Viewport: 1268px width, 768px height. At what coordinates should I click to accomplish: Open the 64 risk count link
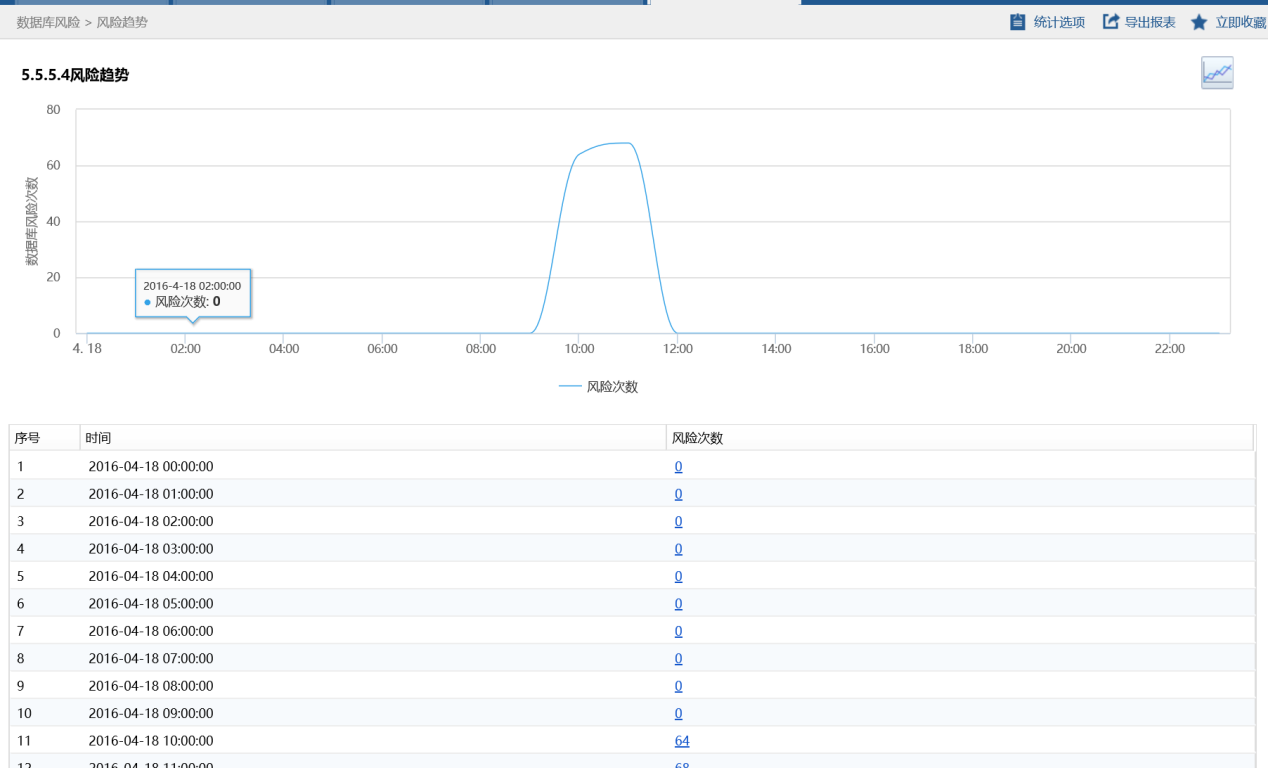coord(682,741)
